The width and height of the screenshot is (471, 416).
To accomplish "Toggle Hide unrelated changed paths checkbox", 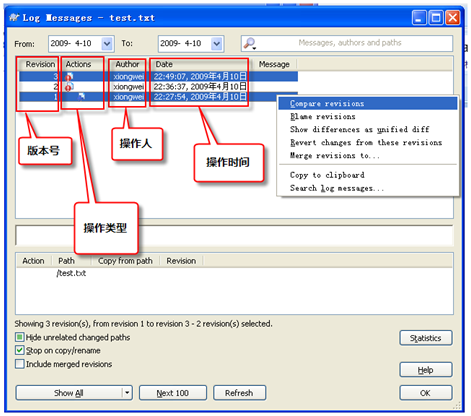I will click(x=20, y=337).
